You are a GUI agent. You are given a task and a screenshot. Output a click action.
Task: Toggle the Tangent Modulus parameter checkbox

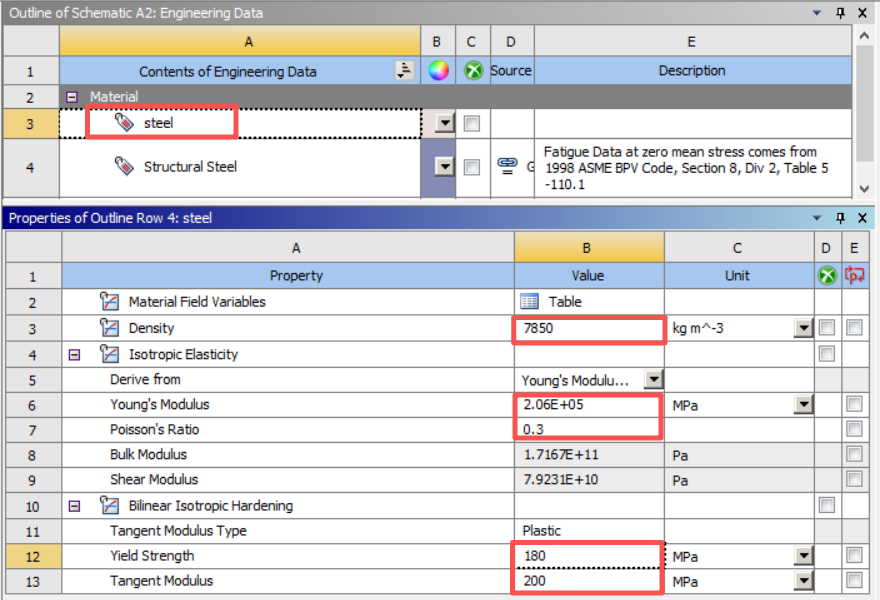pos(854,580)
